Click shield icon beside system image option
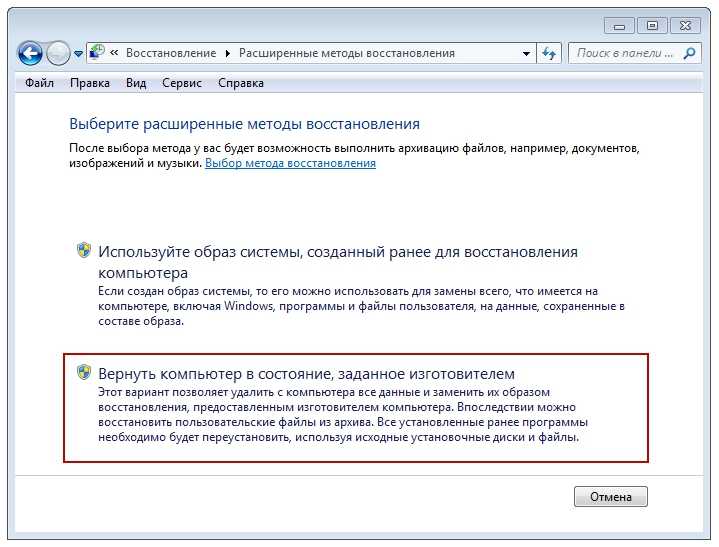Viewport: 719px width, 547px height. pyautogui.click(x=83, y=250)
